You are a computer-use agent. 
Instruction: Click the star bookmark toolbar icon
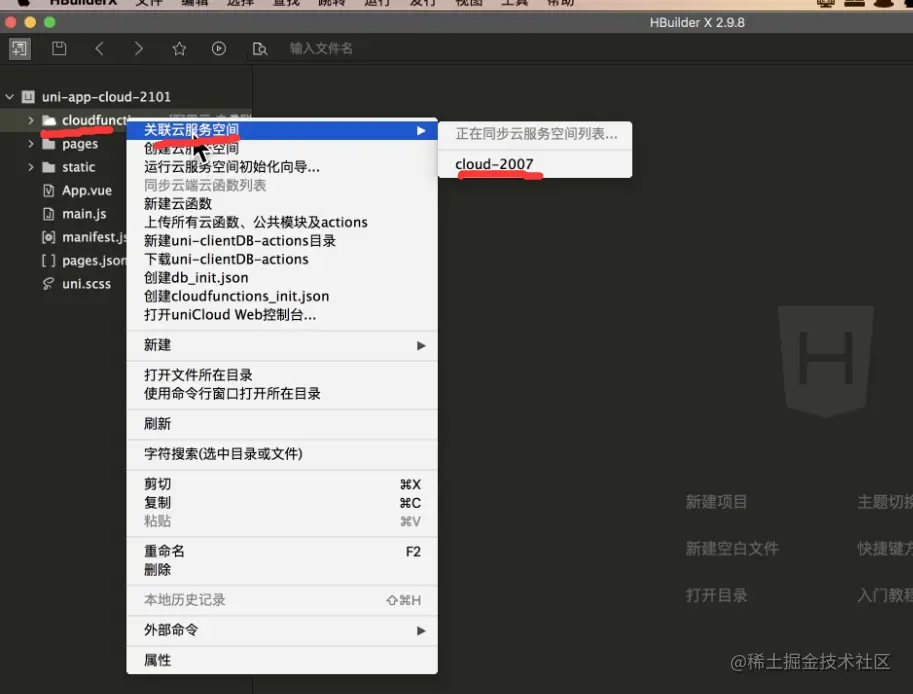point(179,48)
